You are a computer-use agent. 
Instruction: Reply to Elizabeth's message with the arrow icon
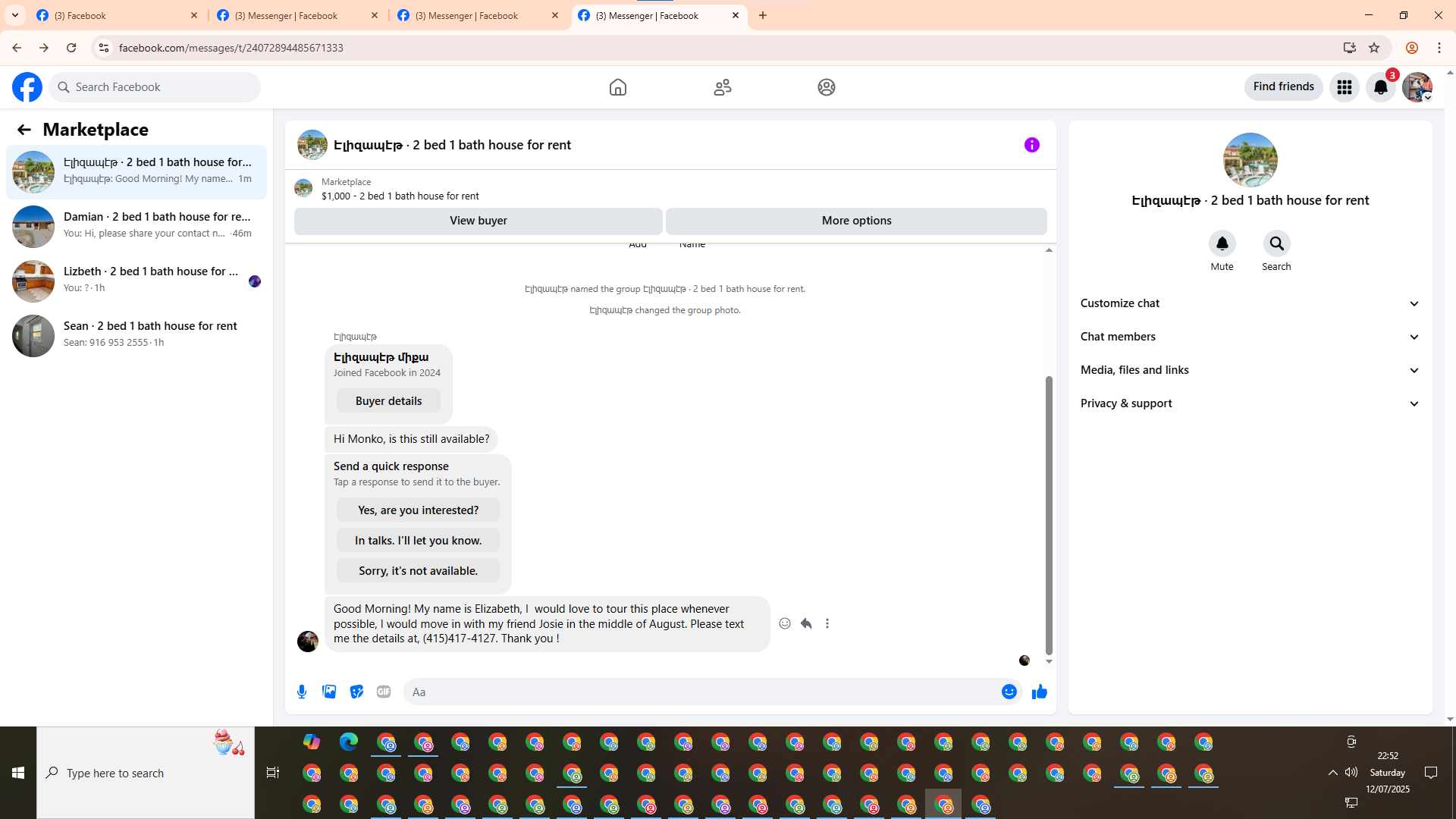coord(806,623)
